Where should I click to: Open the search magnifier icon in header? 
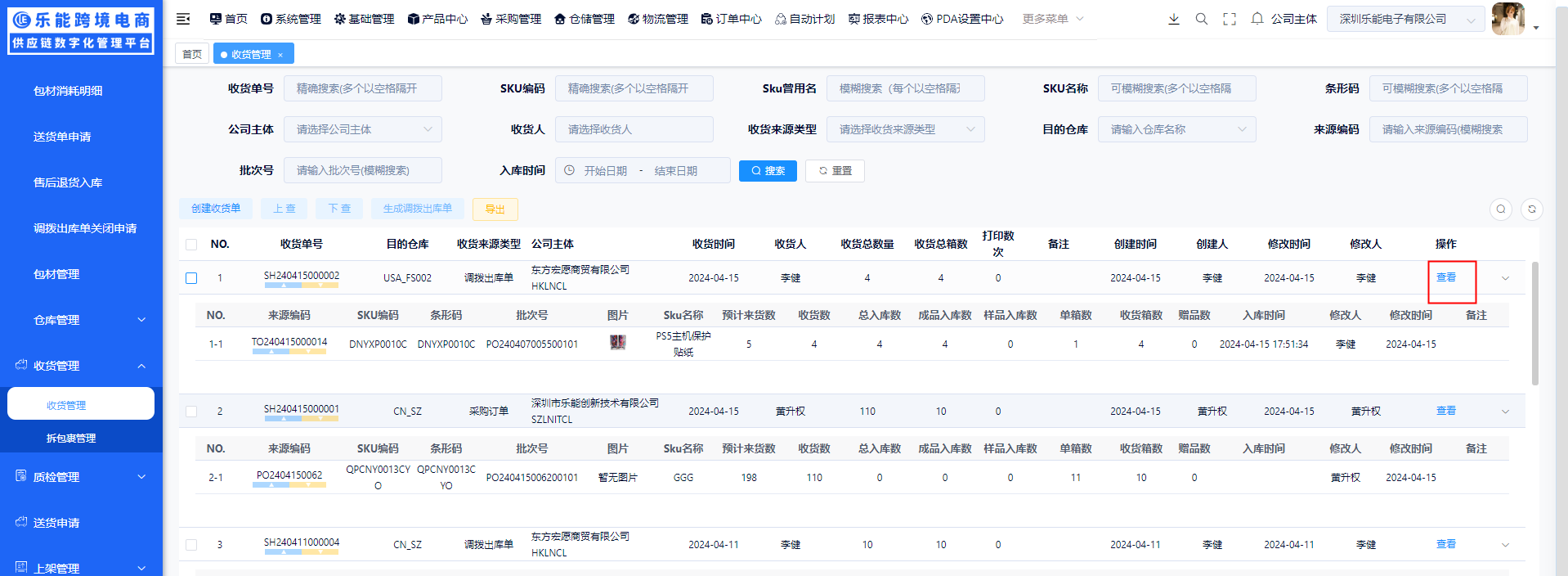pos(1201,19)
